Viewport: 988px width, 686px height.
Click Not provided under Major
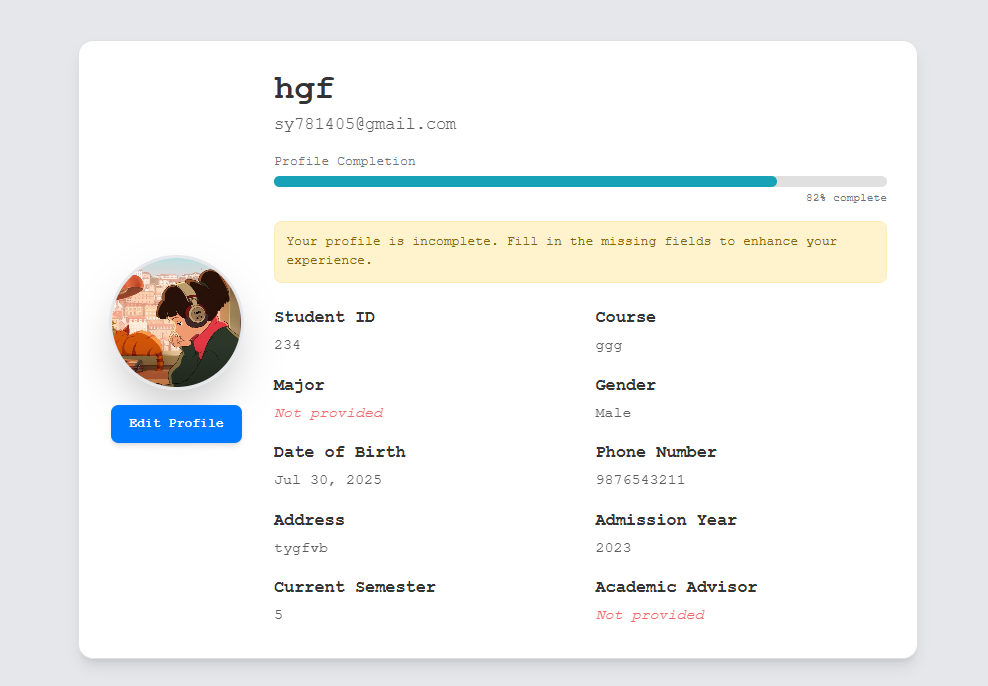(x=328, y=413)
